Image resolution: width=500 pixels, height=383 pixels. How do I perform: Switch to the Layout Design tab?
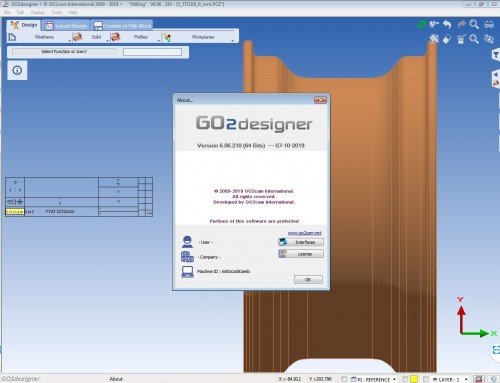(x=66, y=25)
